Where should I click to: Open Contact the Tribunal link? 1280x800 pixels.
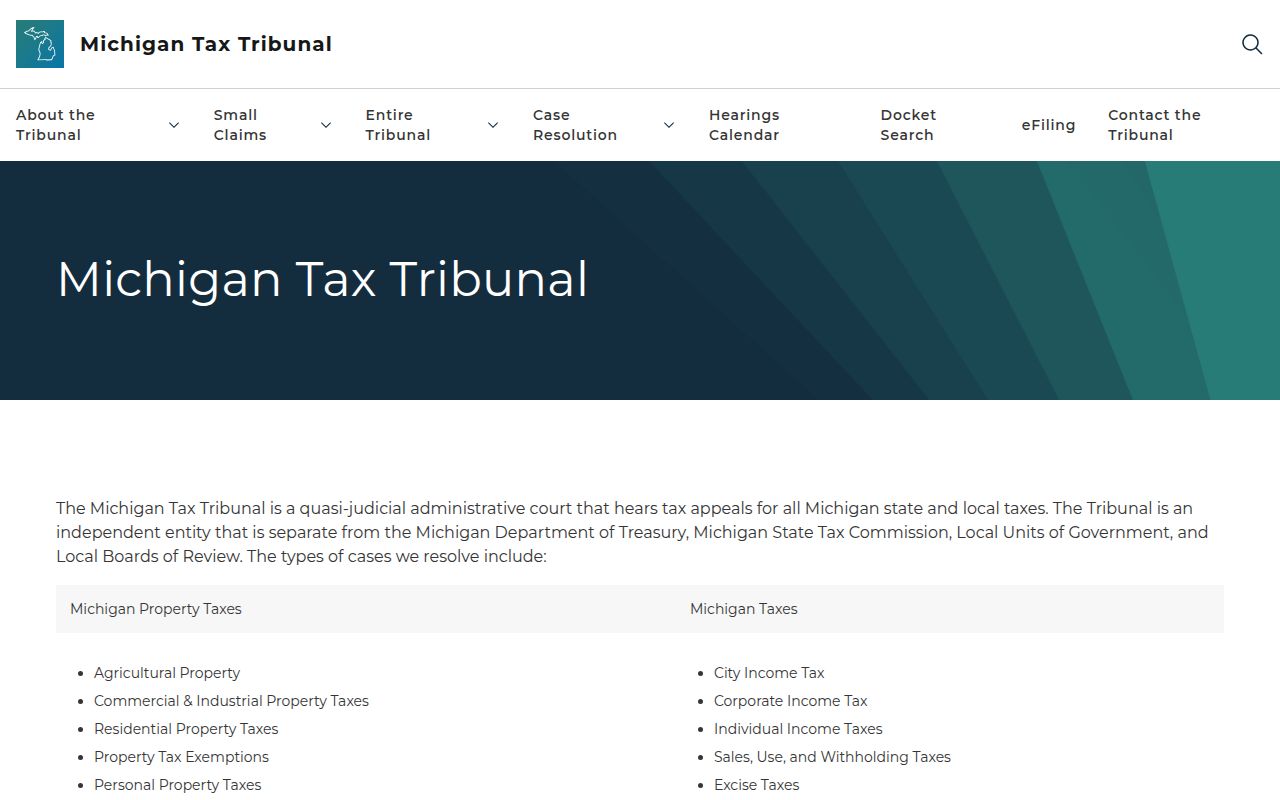pos(1154,125)
